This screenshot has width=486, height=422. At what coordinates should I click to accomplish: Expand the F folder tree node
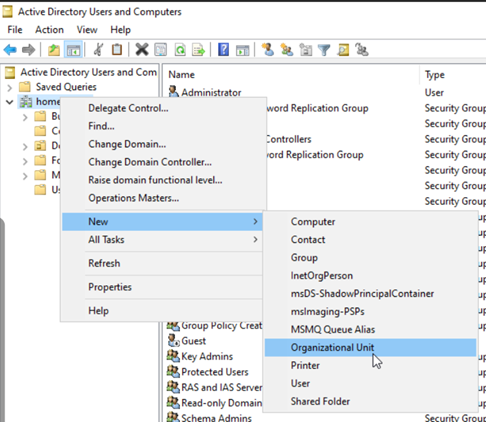pos(25,161)
